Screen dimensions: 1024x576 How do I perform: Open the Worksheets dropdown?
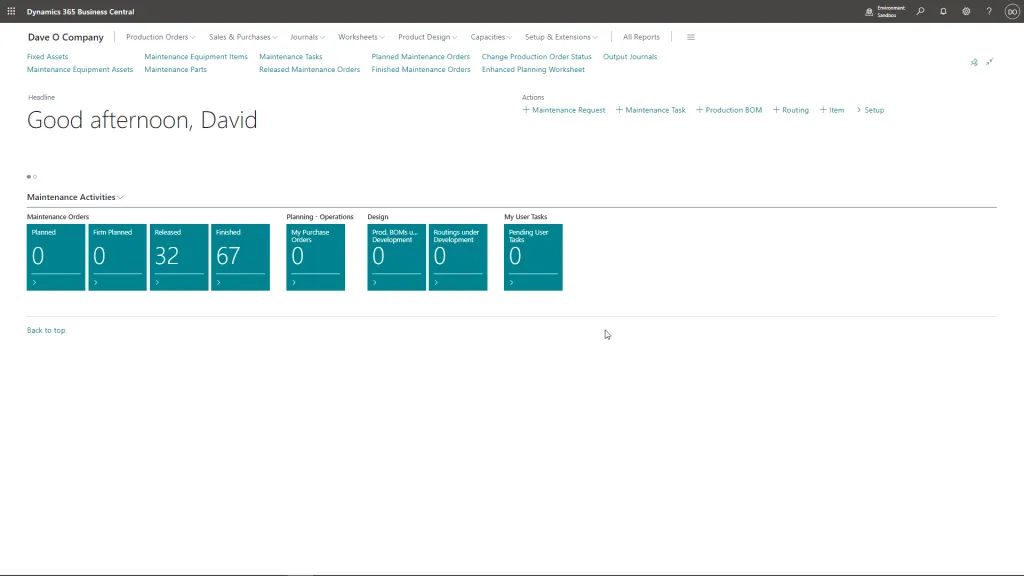pyautogui.click(x=360, y=36)
